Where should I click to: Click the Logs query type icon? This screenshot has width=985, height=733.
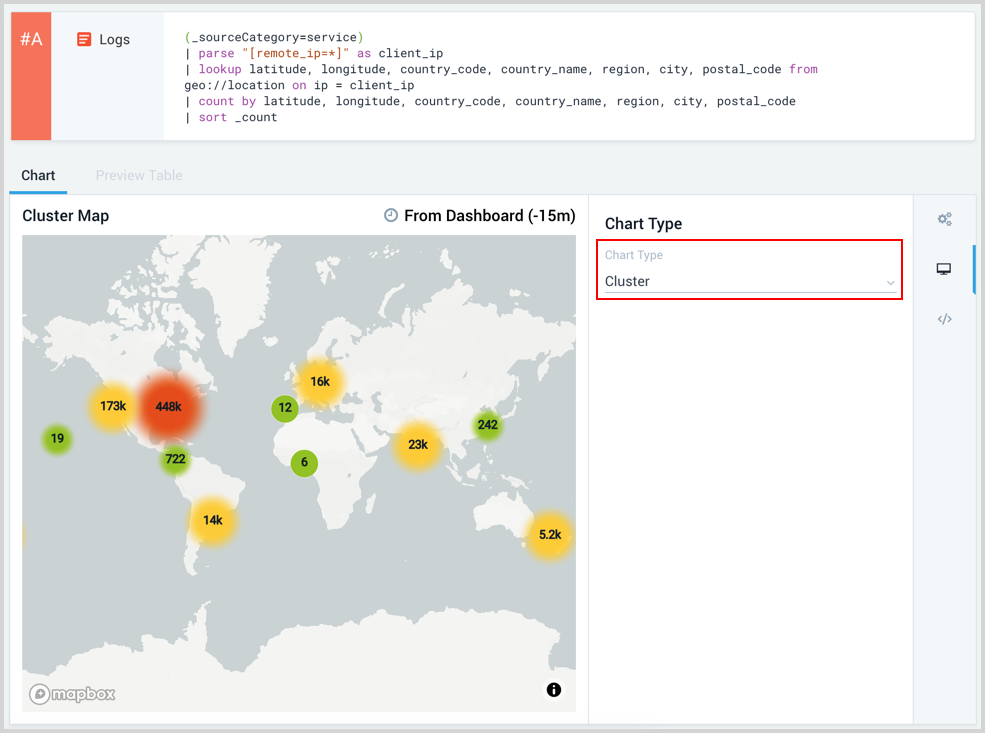coord(85,40)
